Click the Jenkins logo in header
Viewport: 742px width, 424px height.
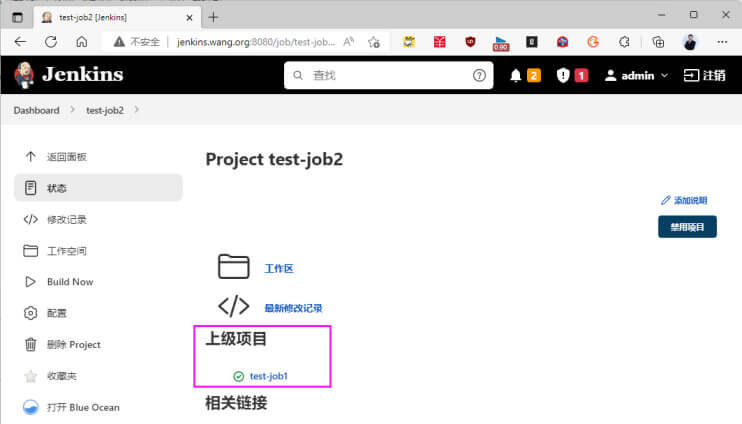(x=69, y=75)
